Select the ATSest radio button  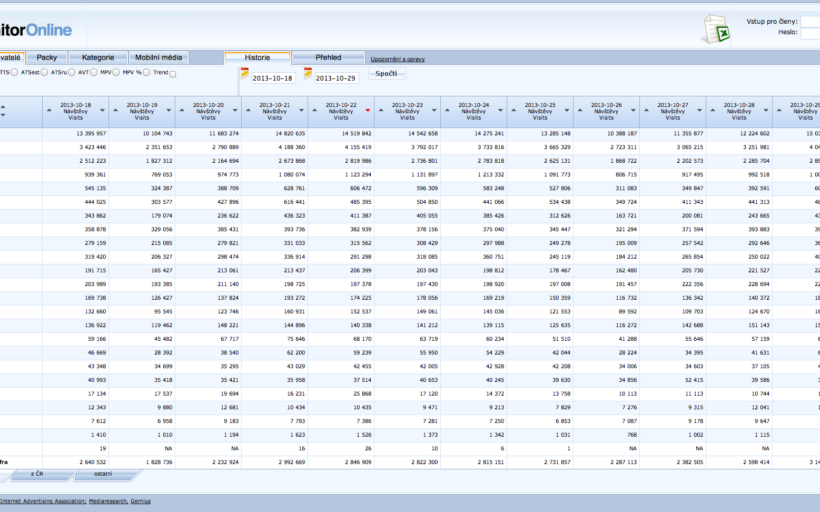(43, 72)
